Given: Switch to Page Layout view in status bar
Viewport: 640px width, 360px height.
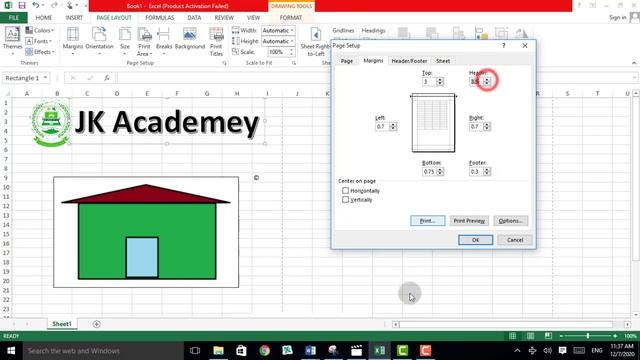Looking at the screenshot, I should point(530,336).
